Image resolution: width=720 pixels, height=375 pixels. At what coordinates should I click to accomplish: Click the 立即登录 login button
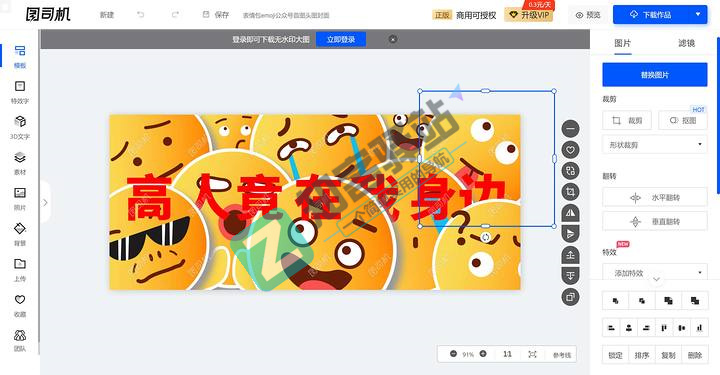click(341, 39)
